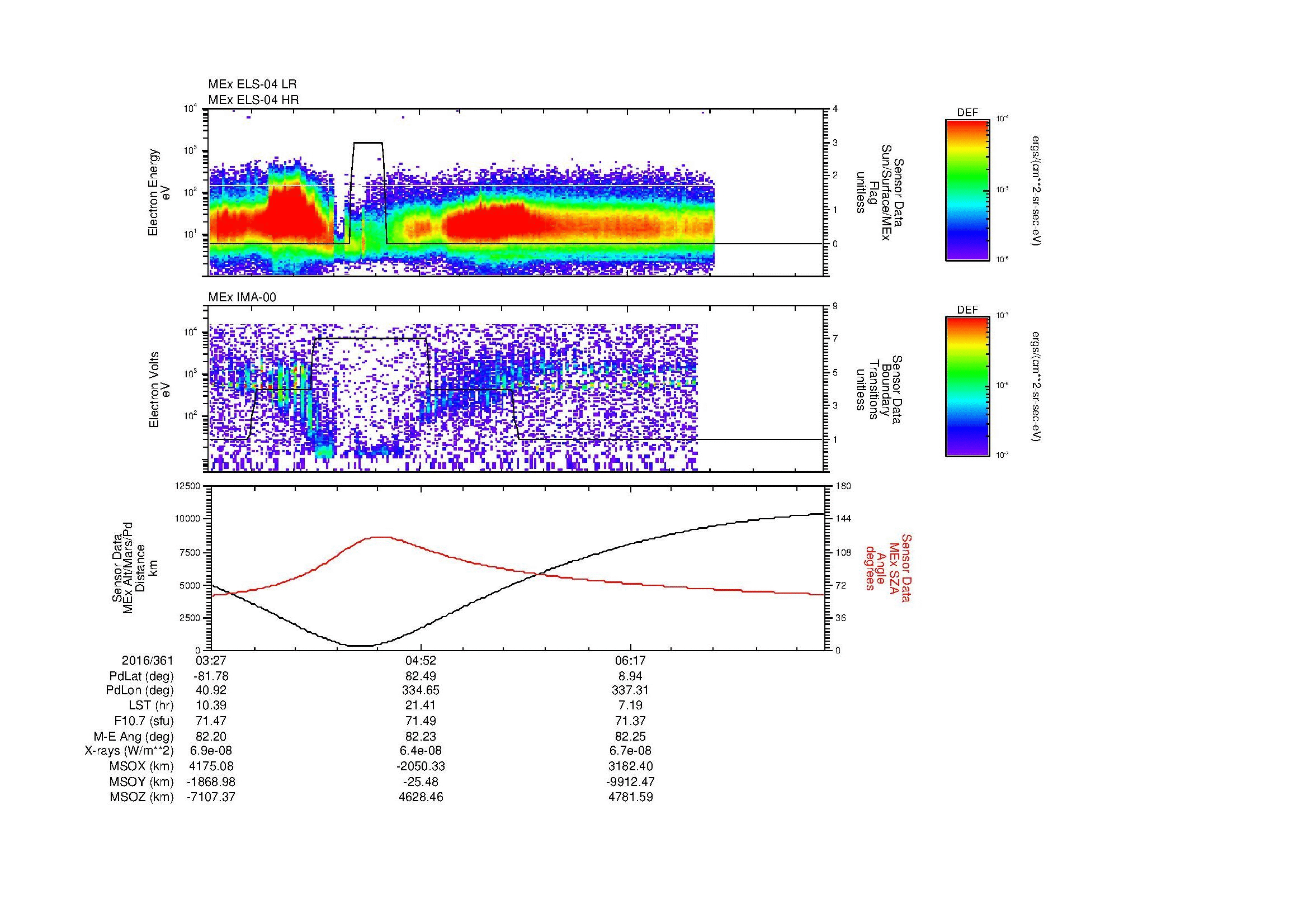
Task: Click the F10.7 value '71.37'
Action: (631, 721)
